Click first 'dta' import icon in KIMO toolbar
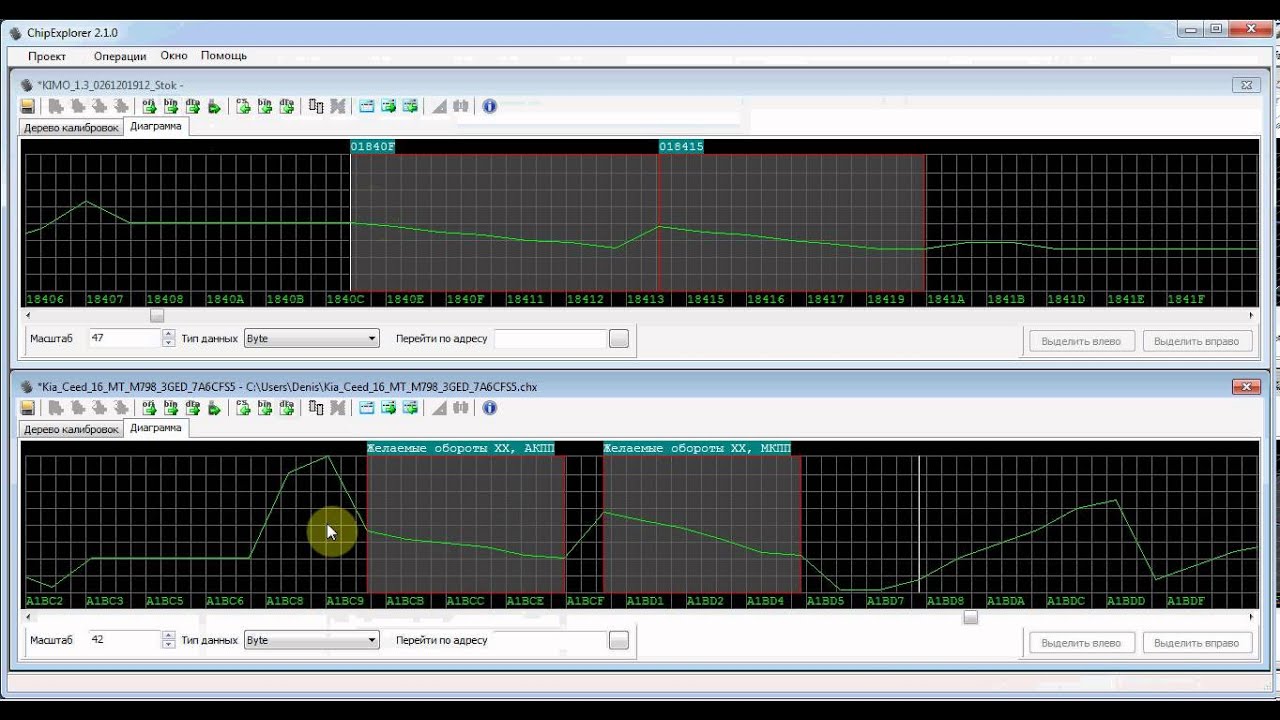Viewport: 1280px width, 720px height. pos(192,106)
